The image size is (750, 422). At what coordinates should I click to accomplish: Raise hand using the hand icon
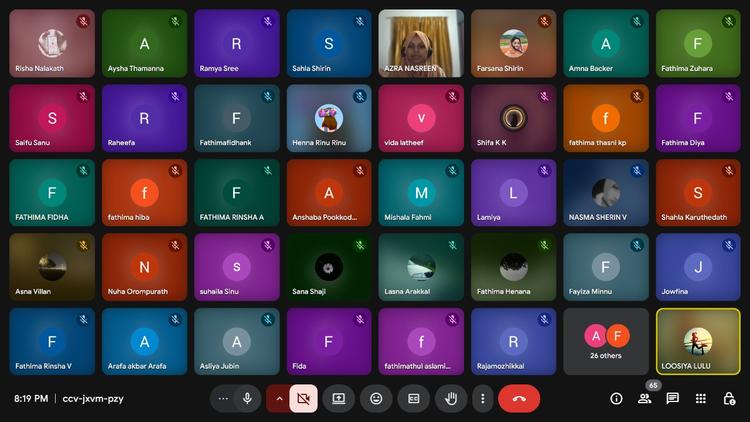coord(451,398)
